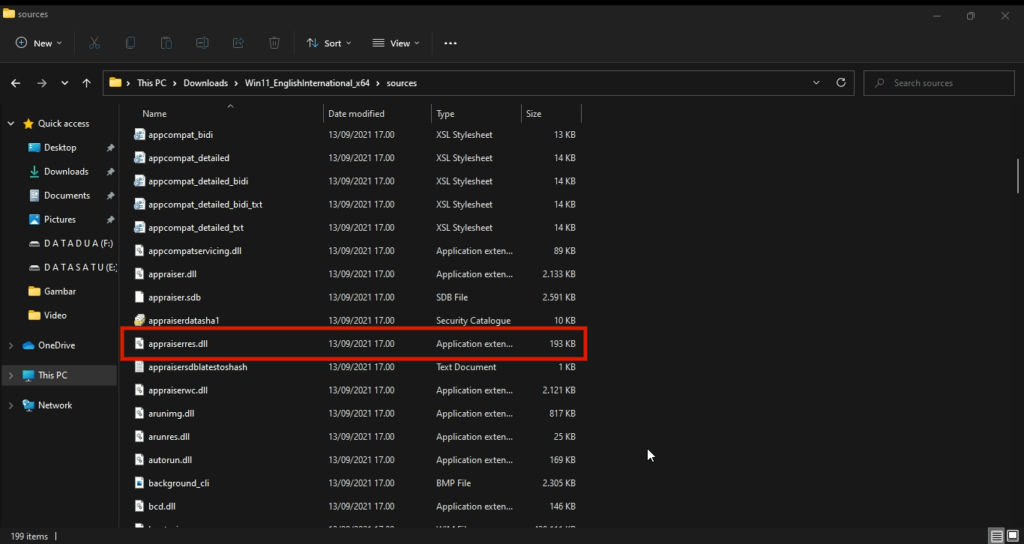Viewport: 1024px width, 544px height.
Task: Select Documents in Quick access
Action: (x=67, y=196)
